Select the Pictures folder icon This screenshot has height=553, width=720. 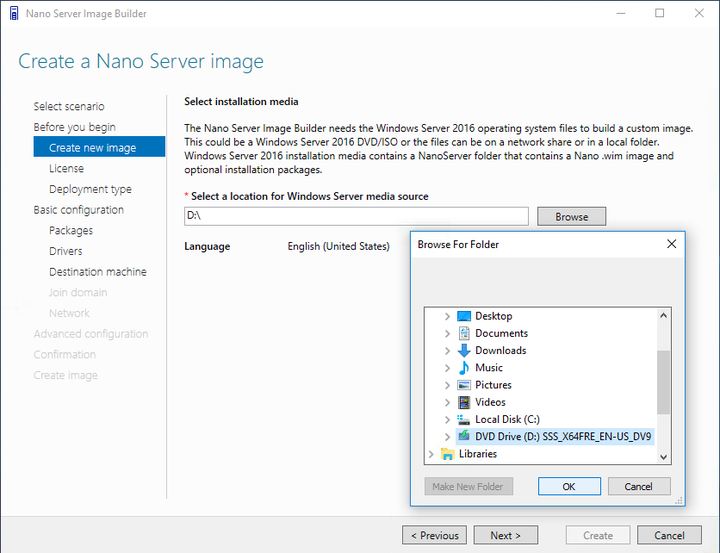coord(464,385)
